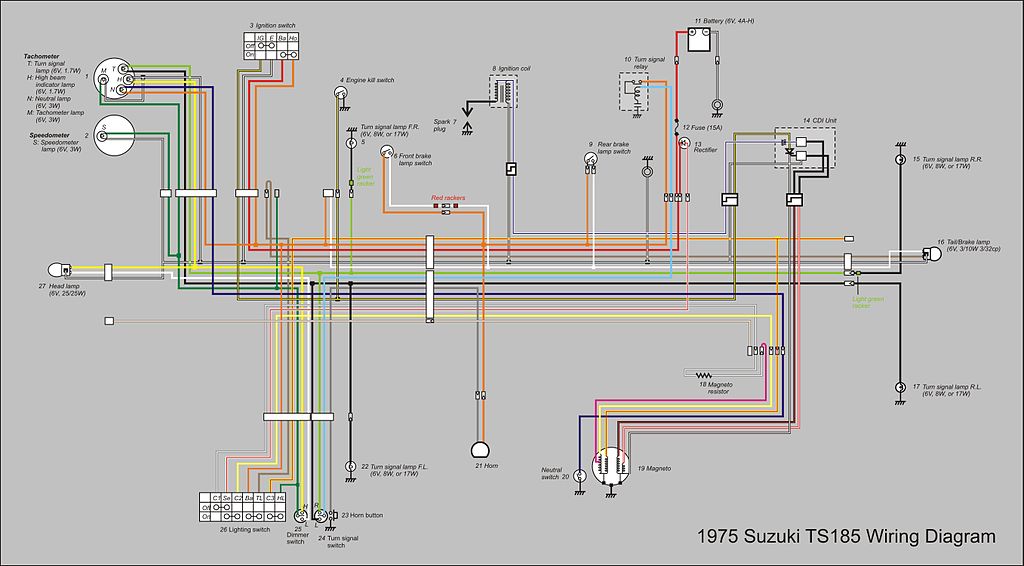Click the Turn signal lamp R.L. symbol
Image resolution: width=1024 pixels, height=566 pixels.
[900, 387]
